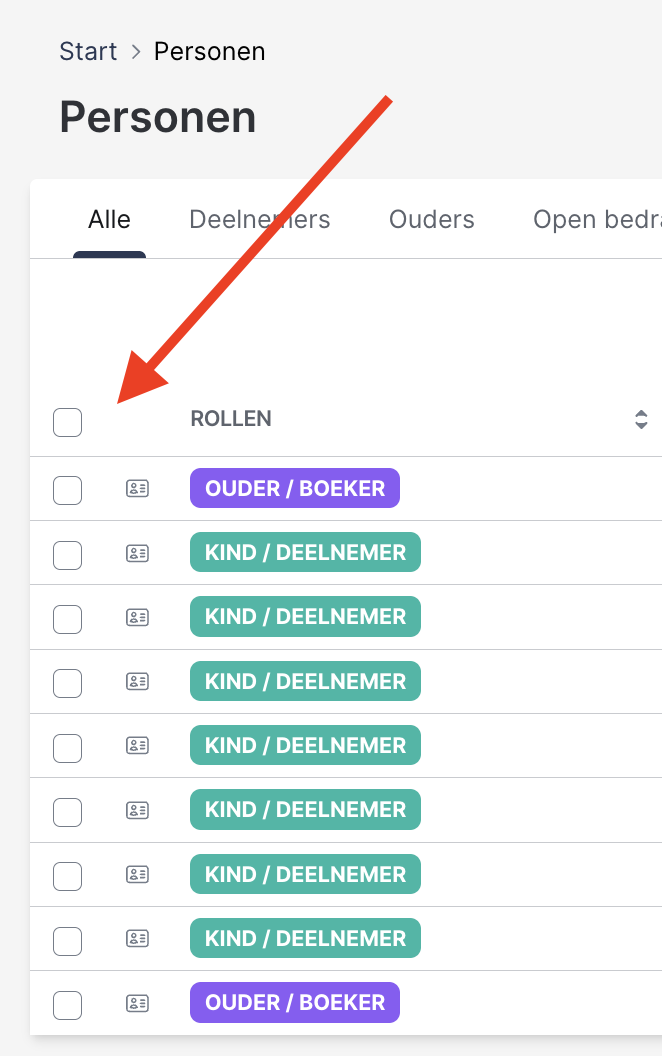Open ID card icon in third row
The width and height of the screenshot is (662, 1056).
click(x=137, y=617)
